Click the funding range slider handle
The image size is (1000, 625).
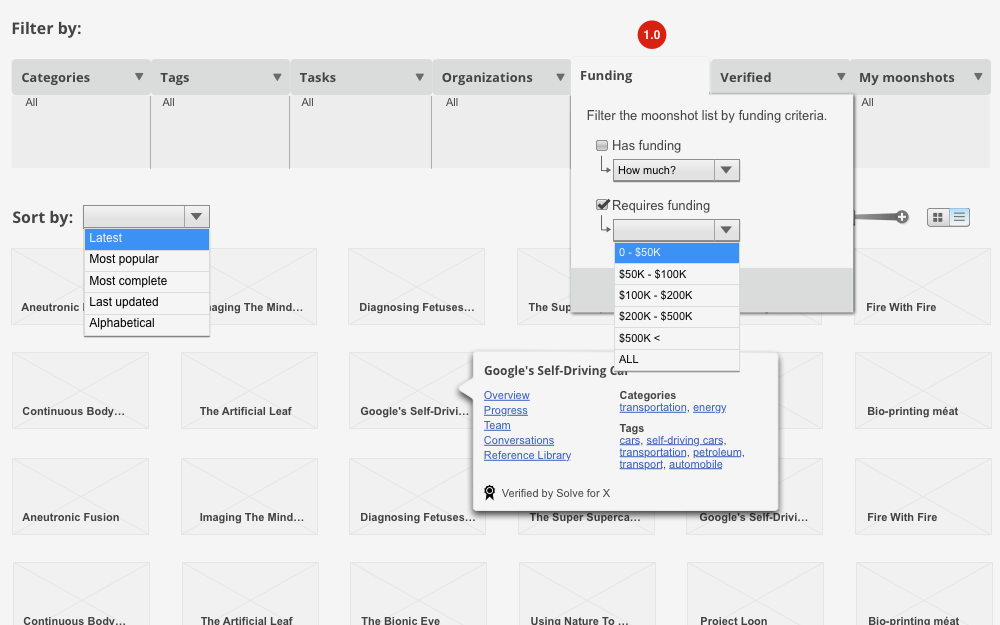tap(853, 217)
